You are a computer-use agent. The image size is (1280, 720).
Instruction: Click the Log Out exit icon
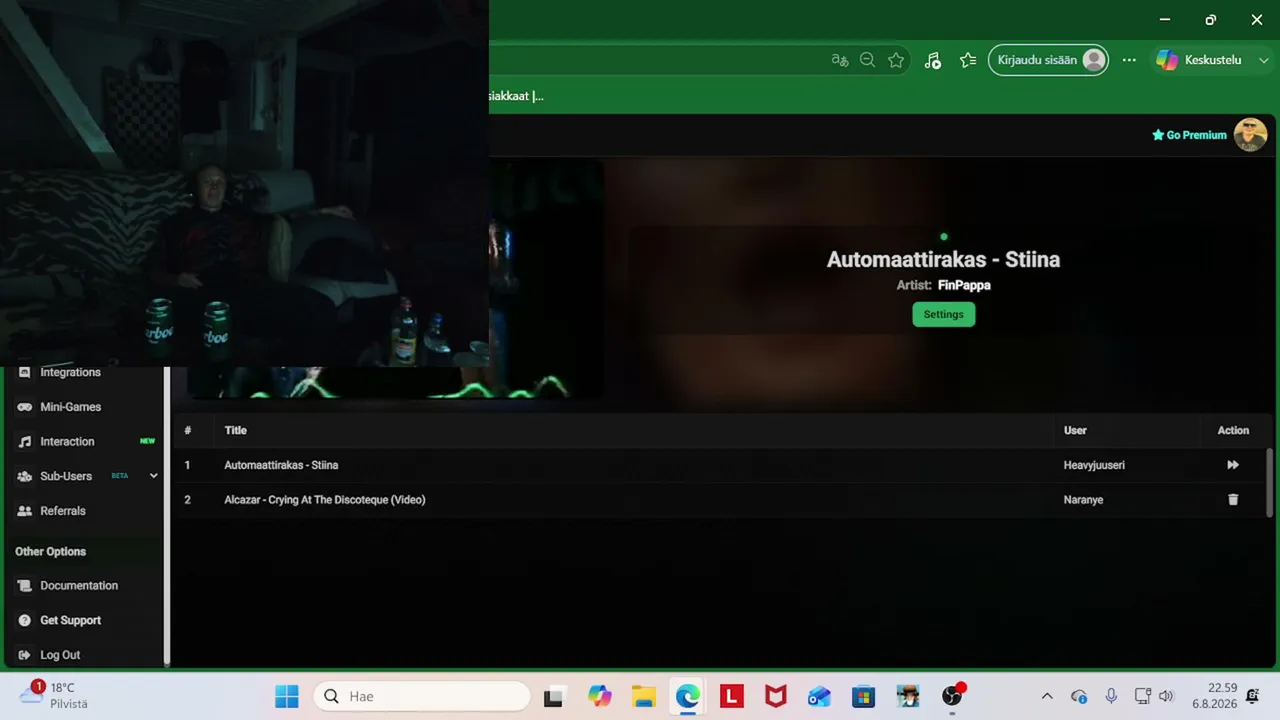click(25, 655)
